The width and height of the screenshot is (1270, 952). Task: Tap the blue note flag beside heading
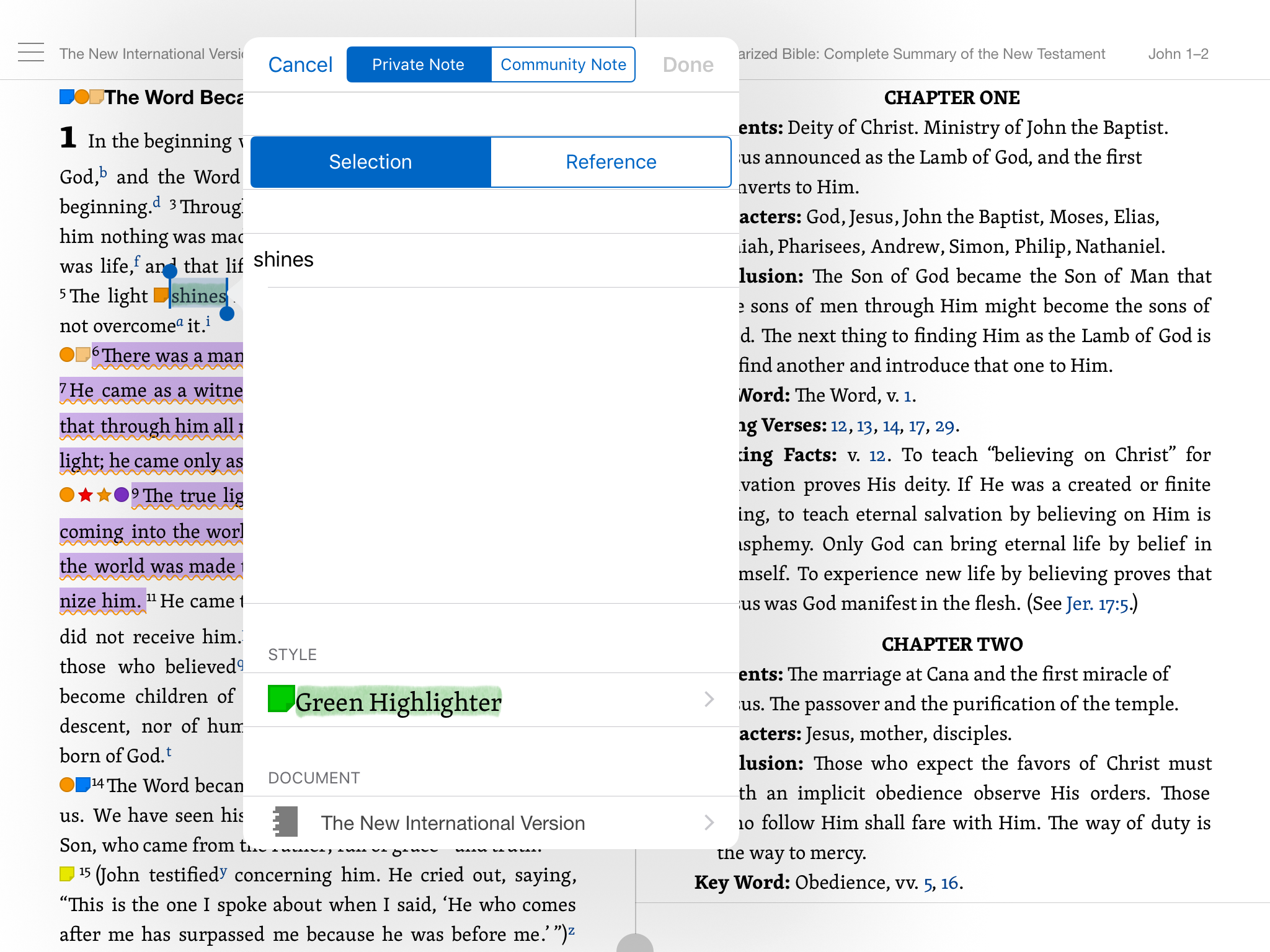[x=66, y=97]
